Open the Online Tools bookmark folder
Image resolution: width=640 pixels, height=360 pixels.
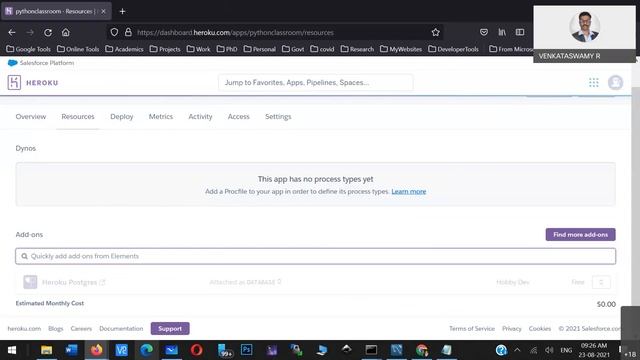78,49
